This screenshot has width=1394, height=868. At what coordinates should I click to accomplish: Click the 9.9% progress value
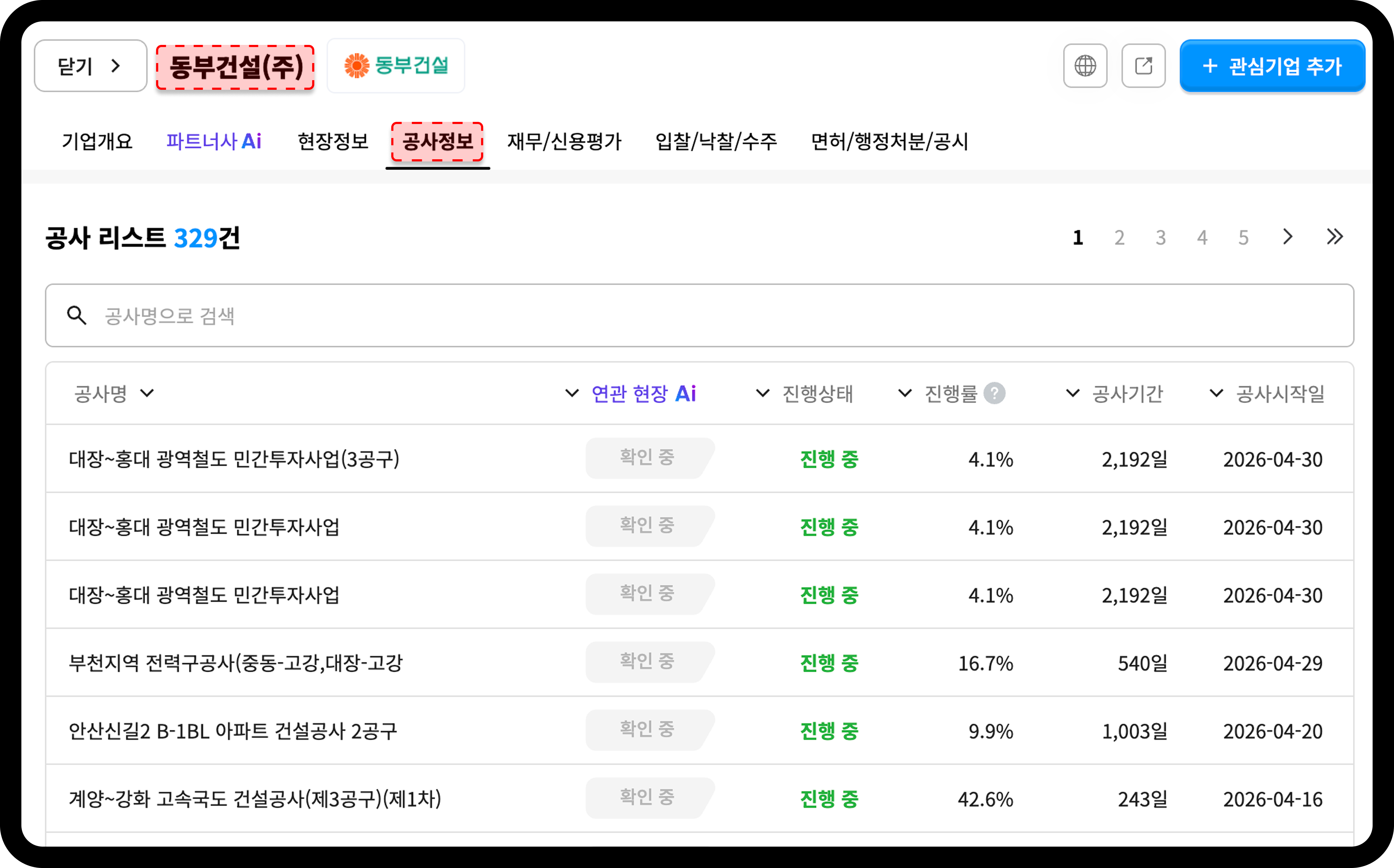990,732
